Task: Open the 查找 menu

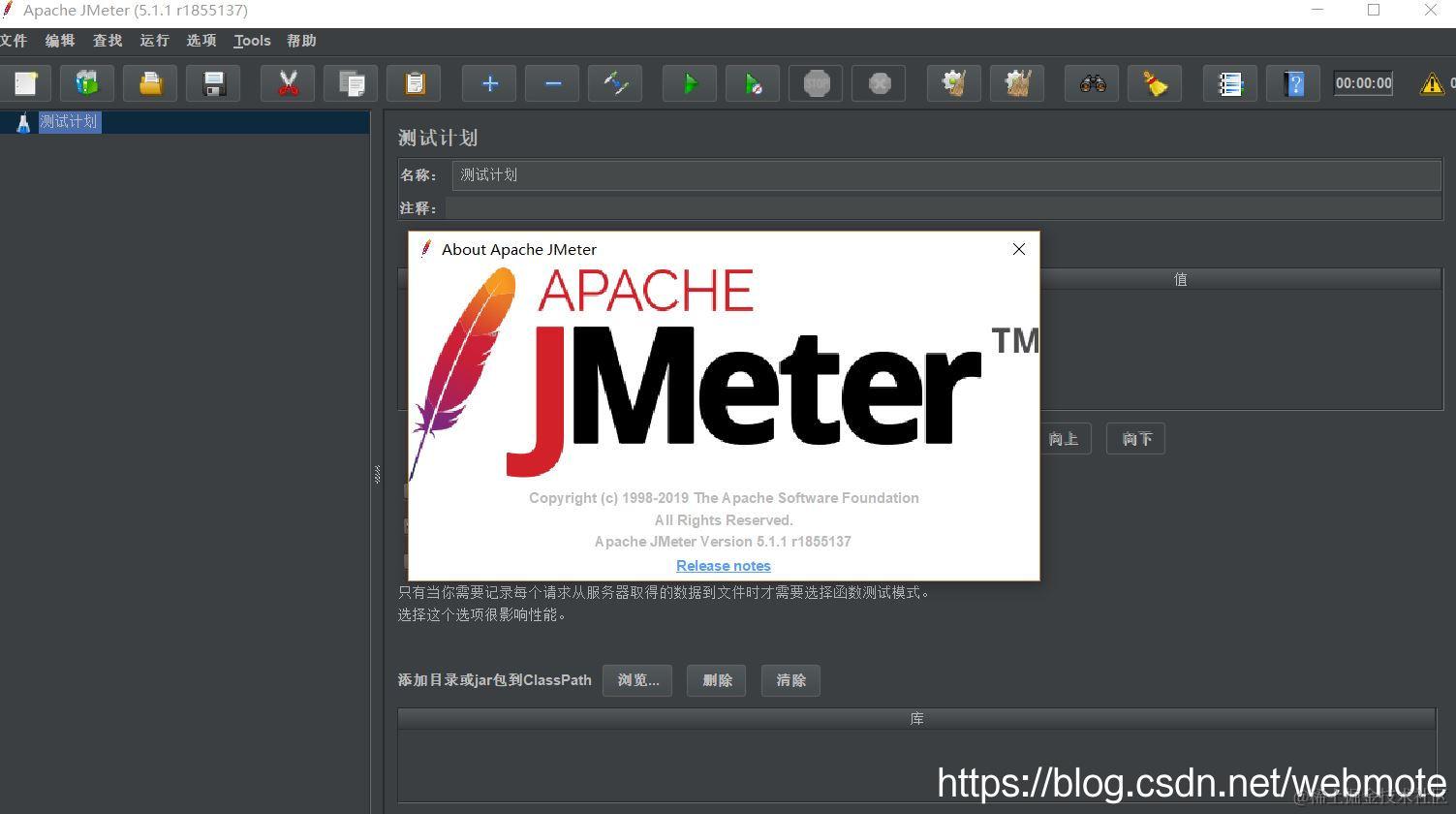Action: coord(108,41)
